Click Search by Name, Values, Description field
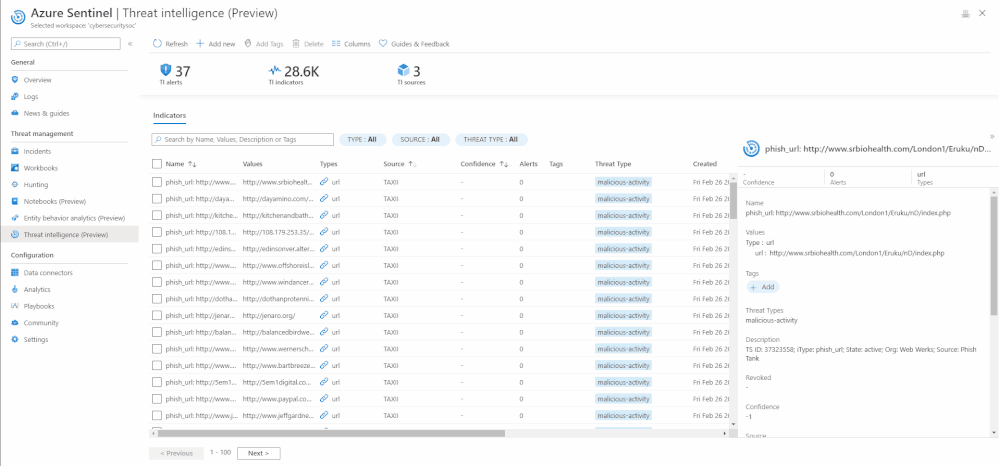 click(x=242, y=140)
